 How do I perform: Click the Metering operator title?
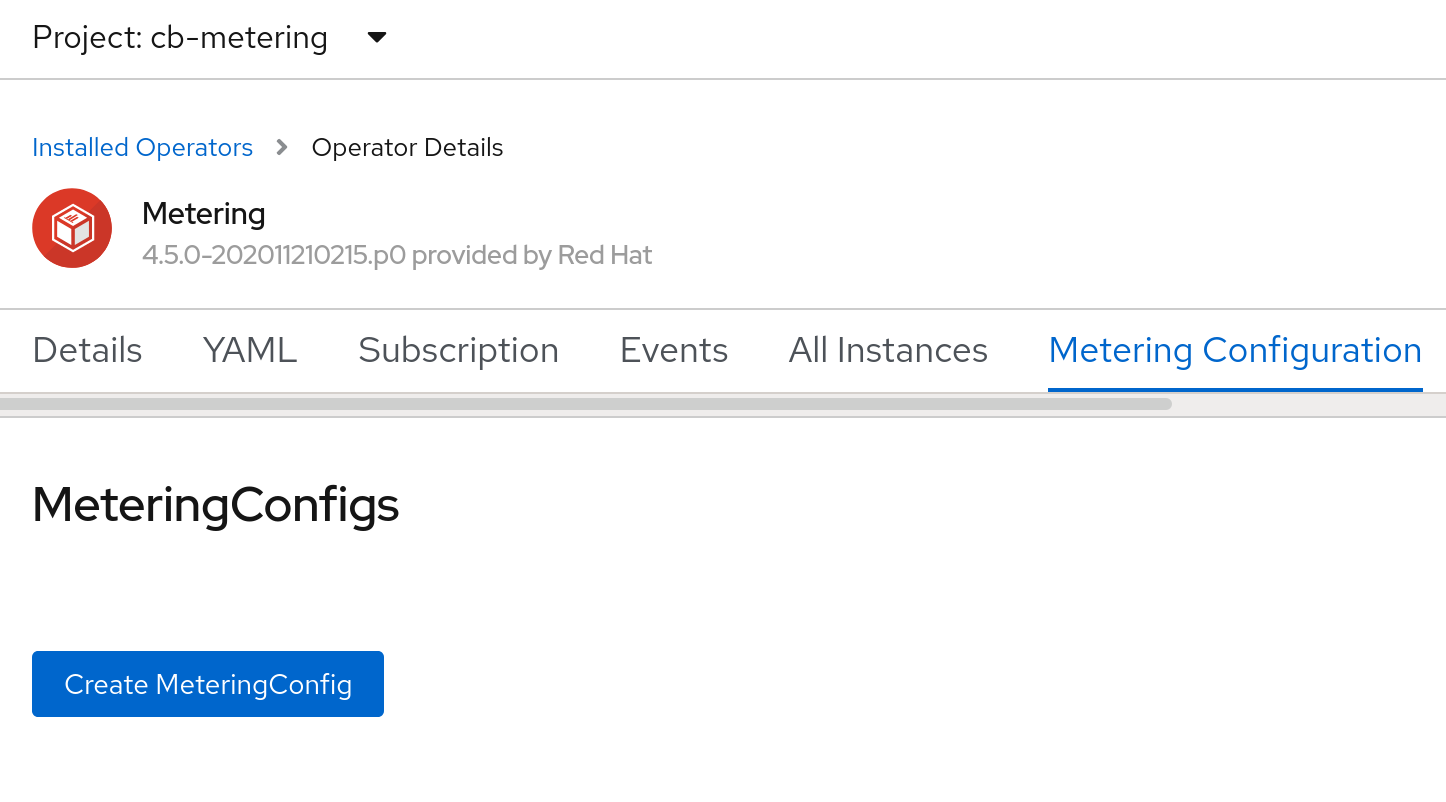click(204, 213)
